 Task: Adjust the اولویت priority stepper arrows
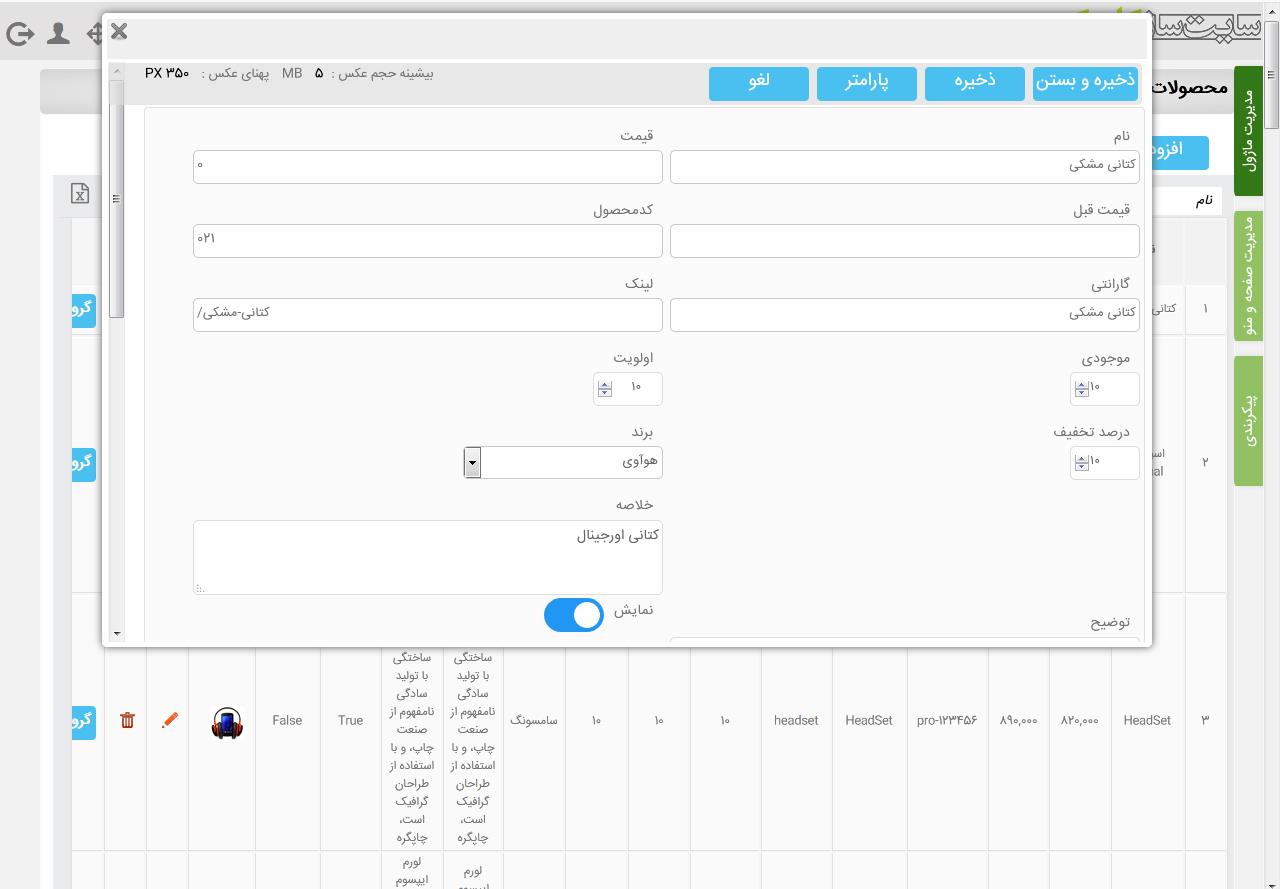[605, 389]
